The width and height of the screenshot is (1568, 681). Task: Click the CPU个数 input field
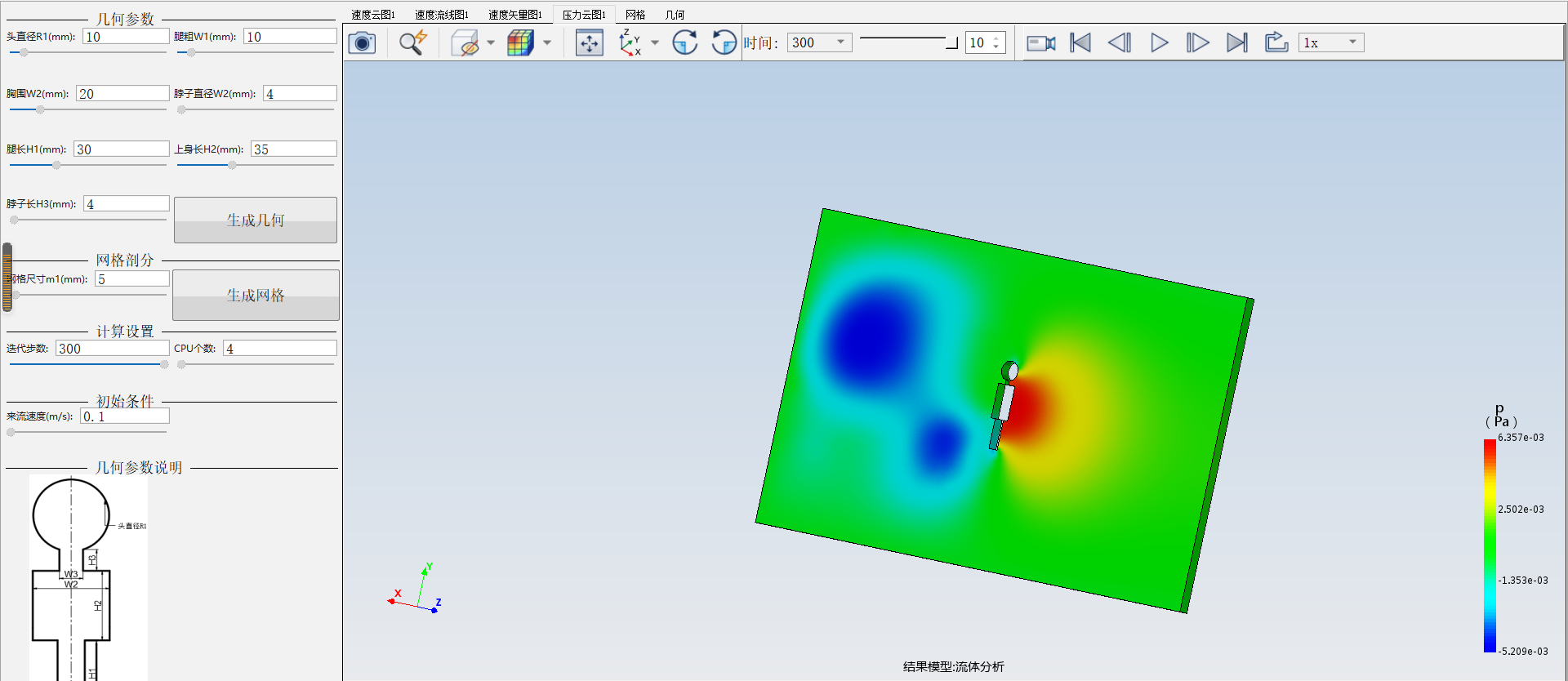280,349
